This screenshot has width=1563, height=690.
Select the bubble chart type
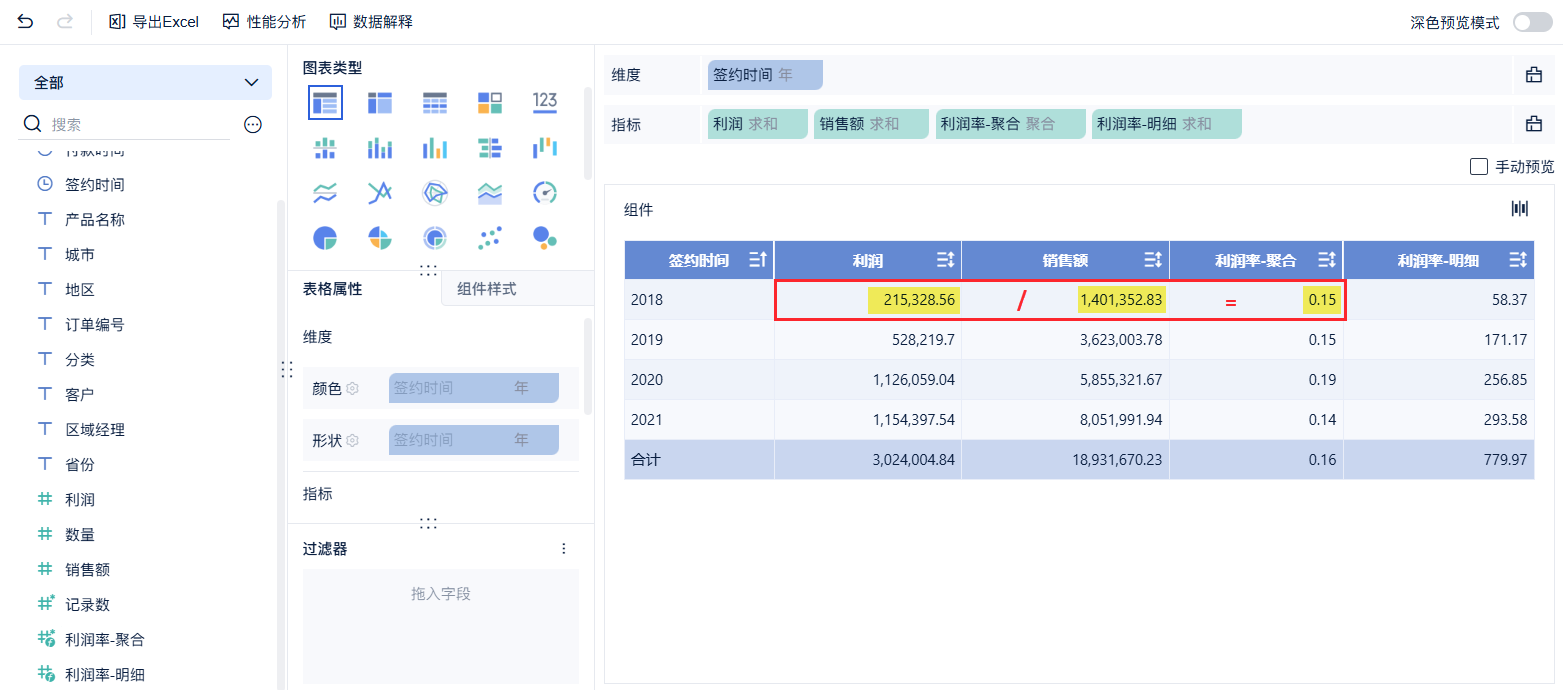[x=545, y=238]
